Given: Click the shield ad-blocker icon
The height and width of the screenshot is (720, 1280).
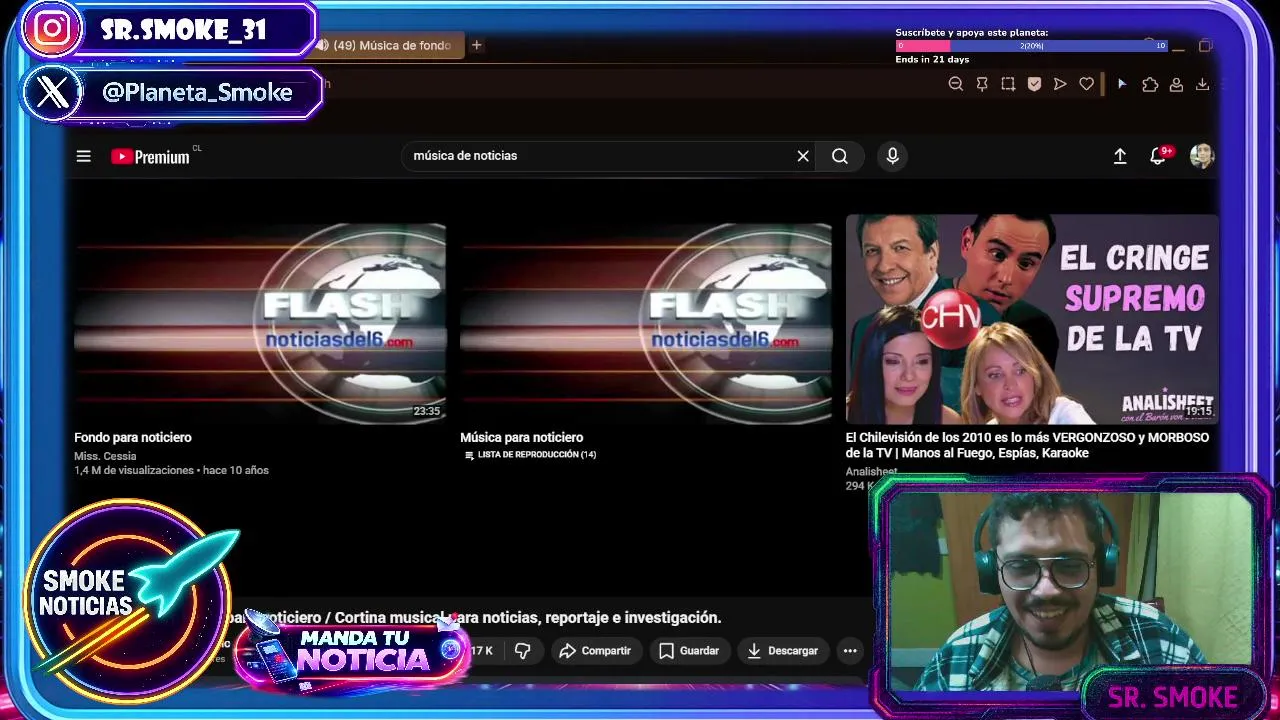Looking at the screenshot, I should (x=1034, y=85).
